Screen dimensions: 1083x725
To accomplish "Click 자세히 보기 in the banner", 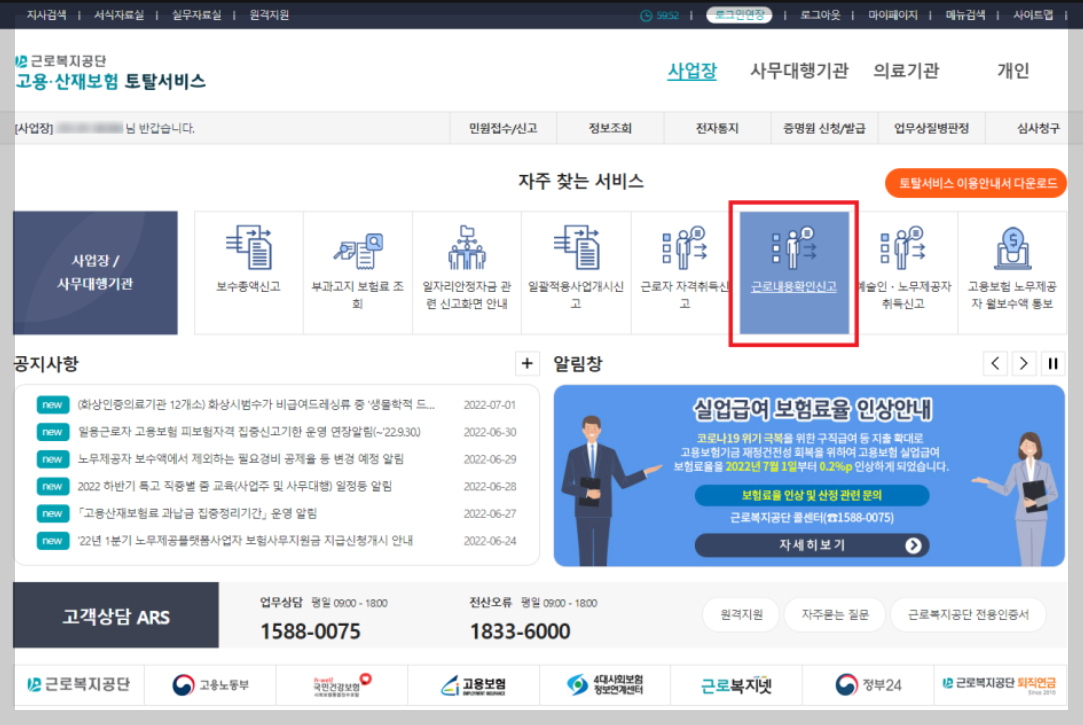I will click(810, 546).
